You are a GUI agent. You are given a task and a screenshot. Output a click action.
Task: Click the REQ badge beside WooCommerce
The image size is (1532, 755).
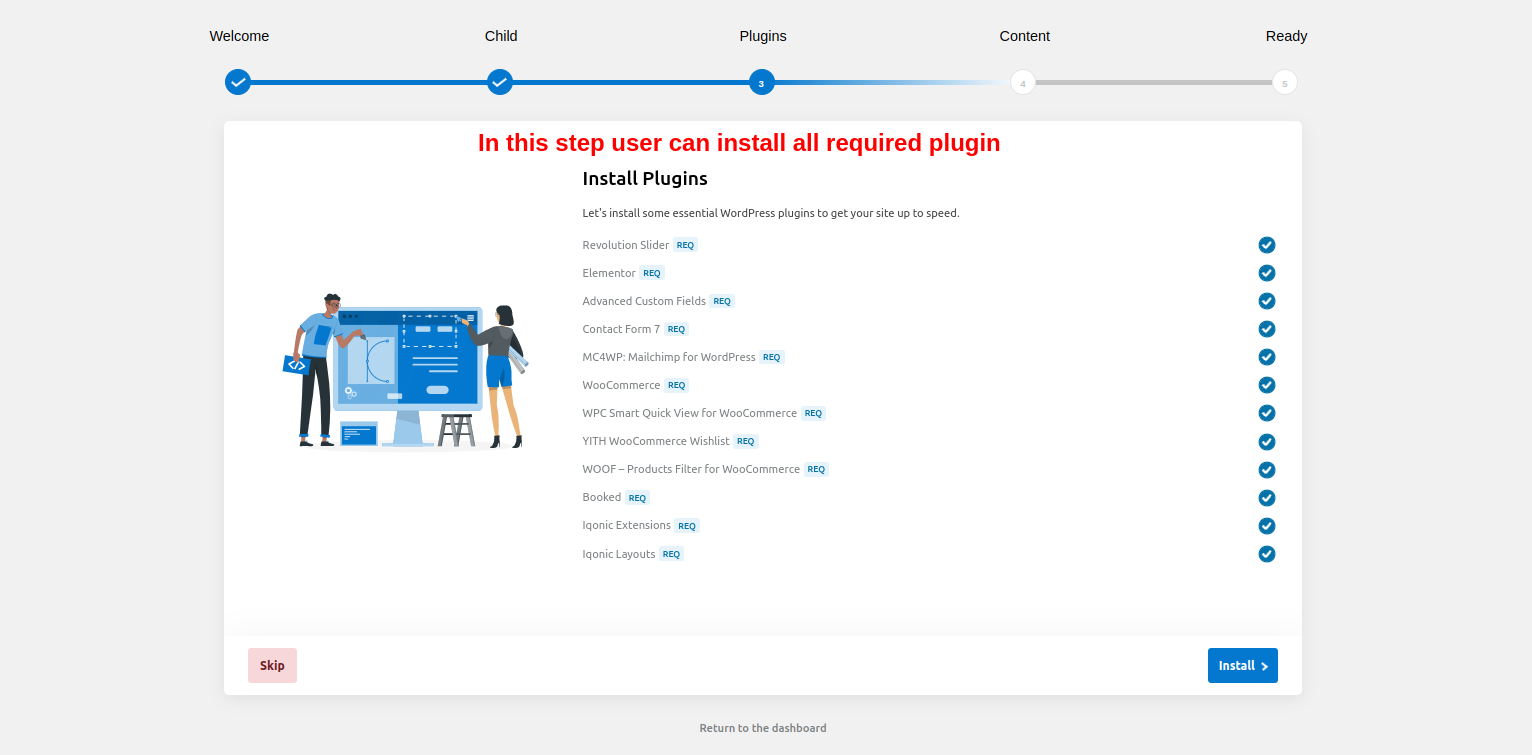(677, 385)
